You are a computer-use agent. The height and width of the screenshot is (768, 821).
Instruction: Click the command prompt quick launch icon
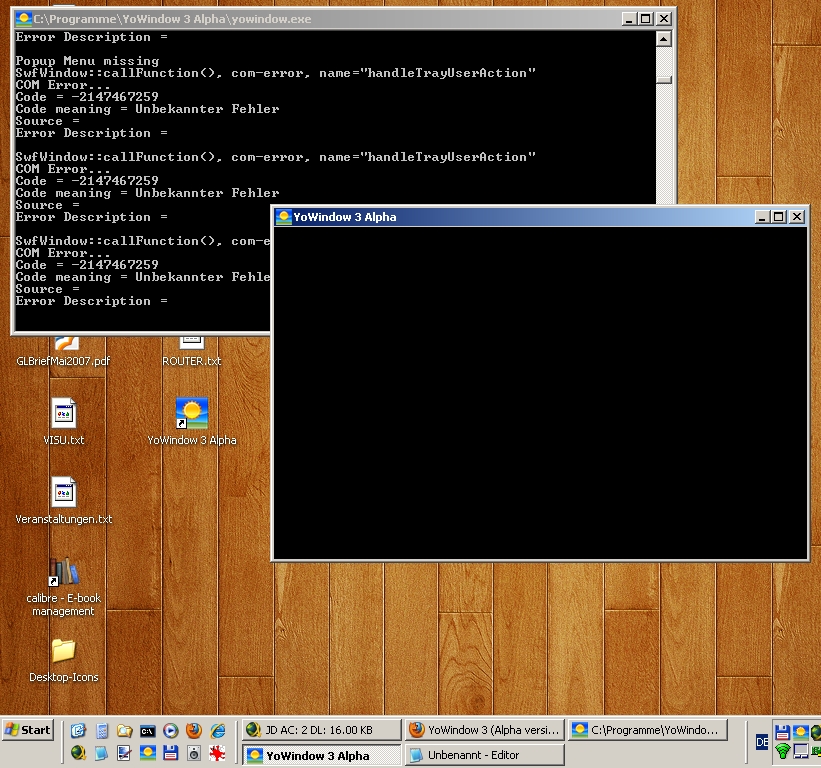(x=147, y=731)
